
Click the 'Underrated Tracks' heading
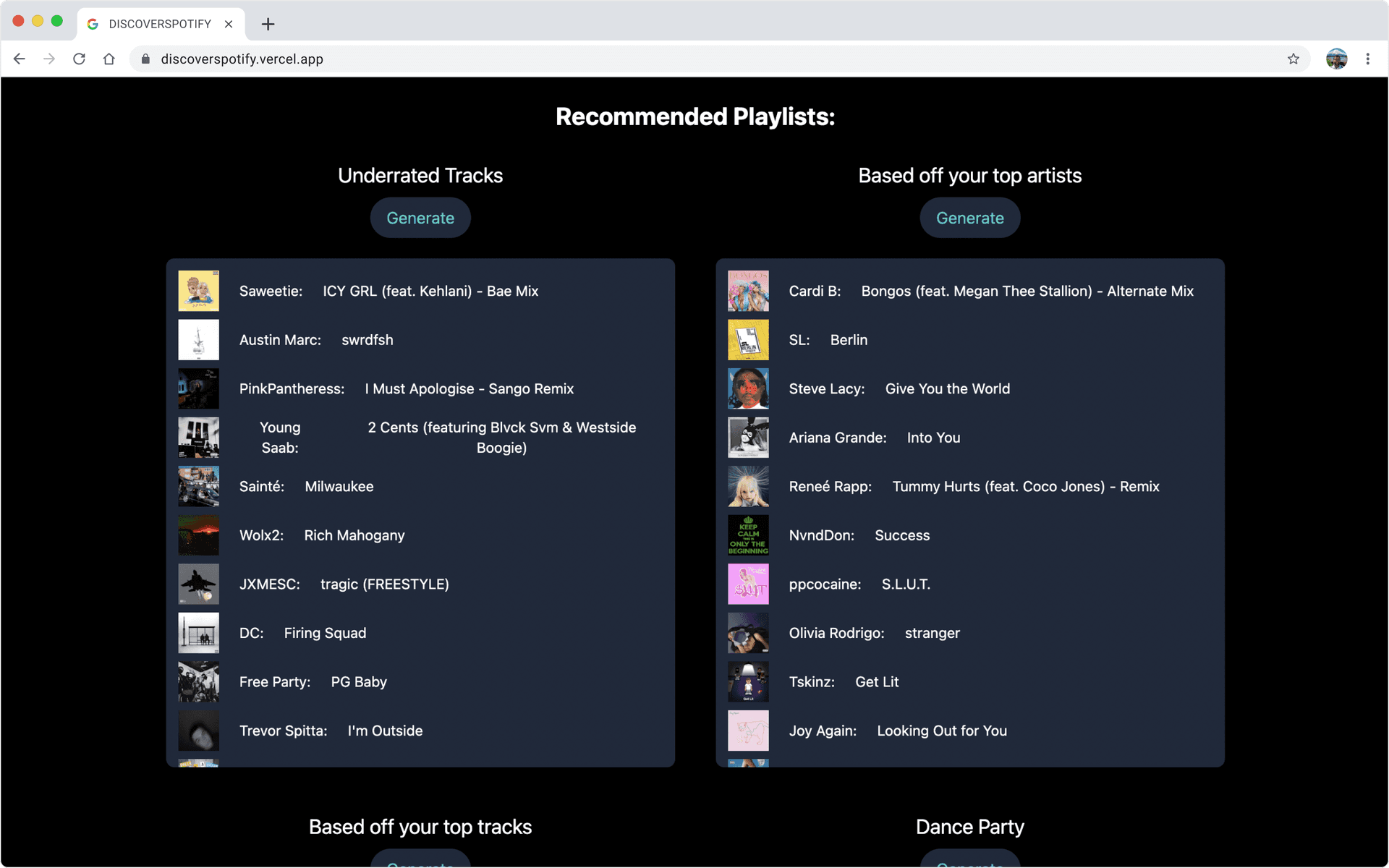pyautogui.click(x=420, y=175)
